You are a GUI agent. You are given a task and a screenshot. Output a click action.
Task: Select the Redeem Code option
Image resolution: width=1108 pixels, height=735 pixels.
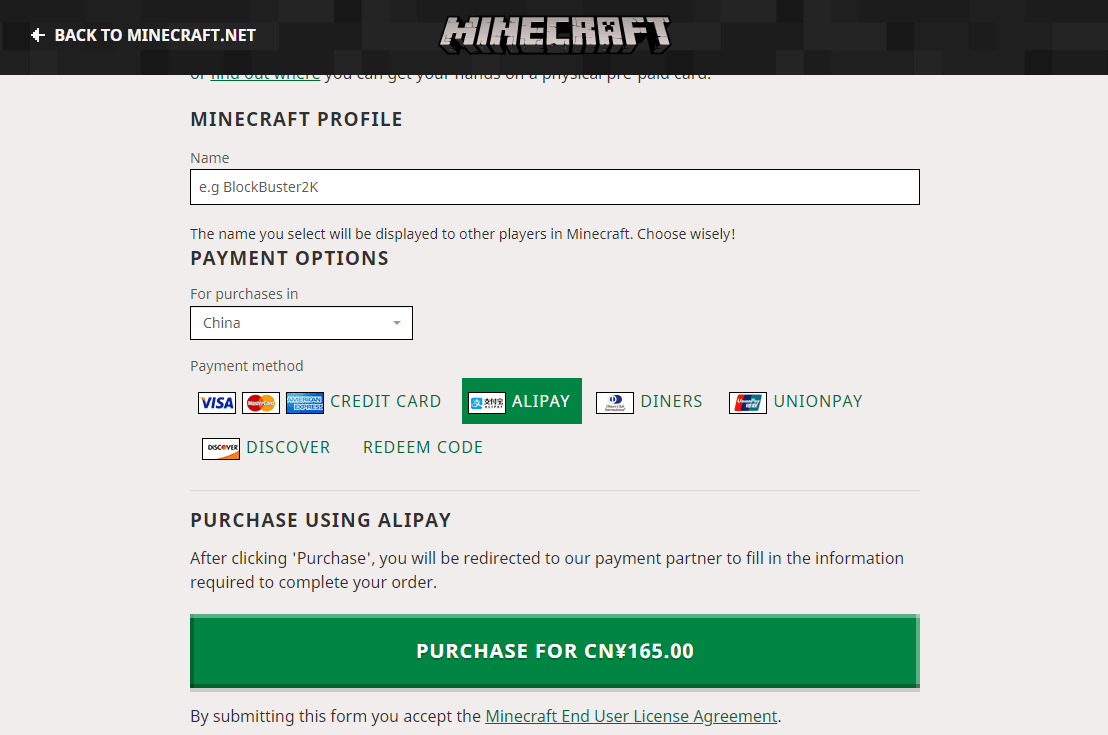point(423,447)
